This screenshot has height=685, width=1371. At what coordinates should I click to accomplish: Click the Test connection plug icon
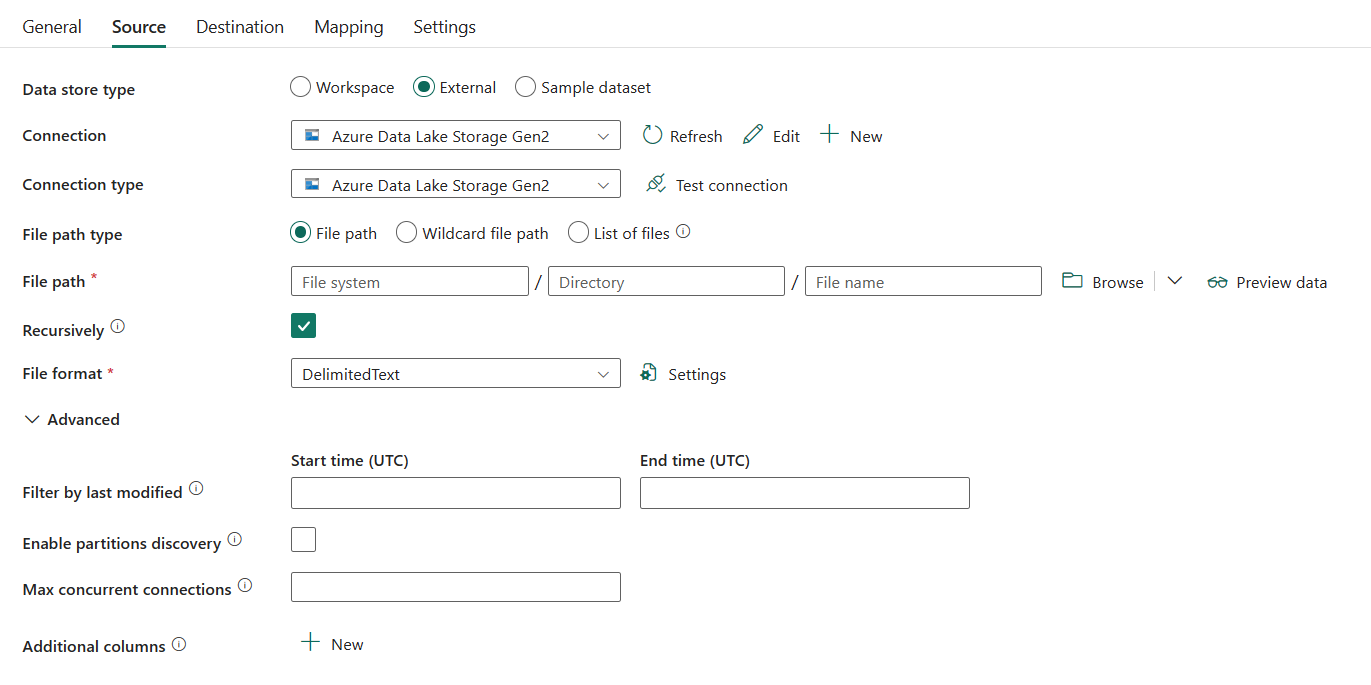click(x=656, y=184)
